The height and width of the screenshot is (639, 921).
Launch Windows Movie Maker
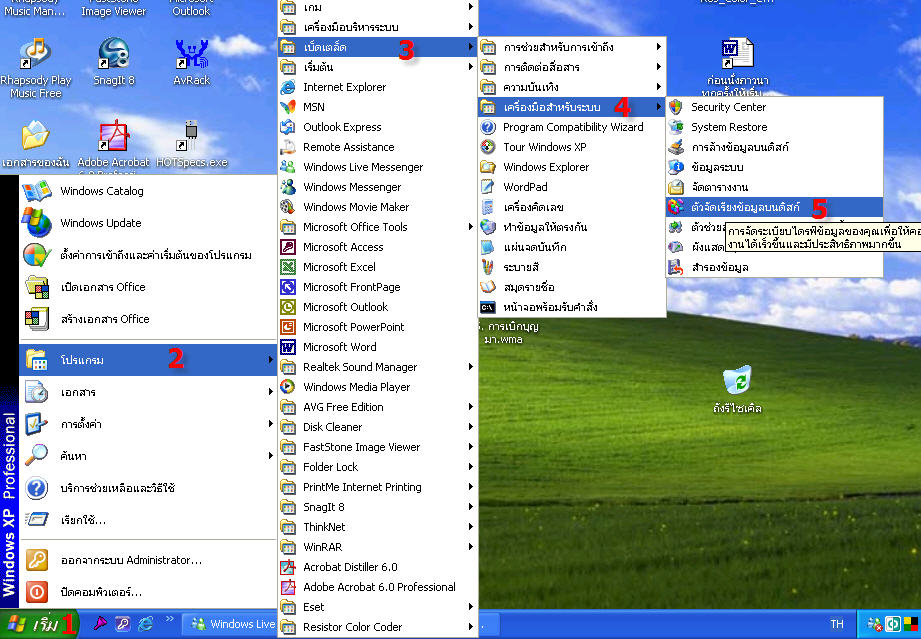coord(378,207)
